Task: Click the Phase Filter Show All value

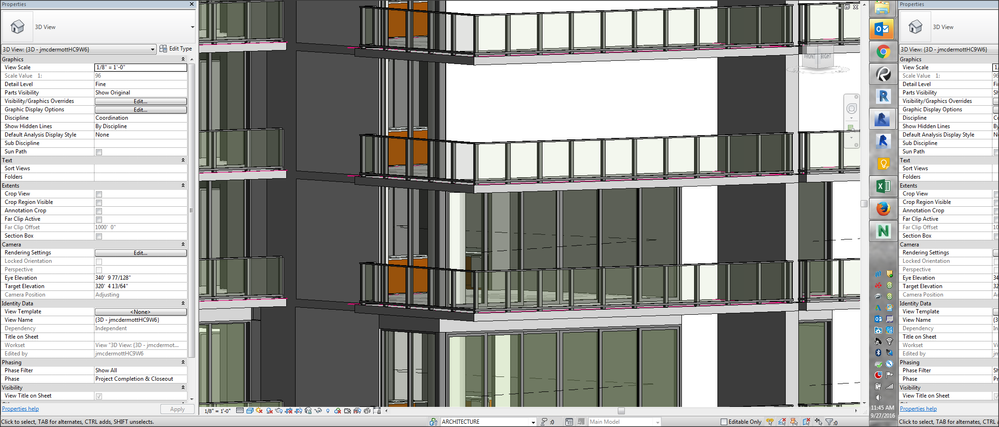Action: 141,370
